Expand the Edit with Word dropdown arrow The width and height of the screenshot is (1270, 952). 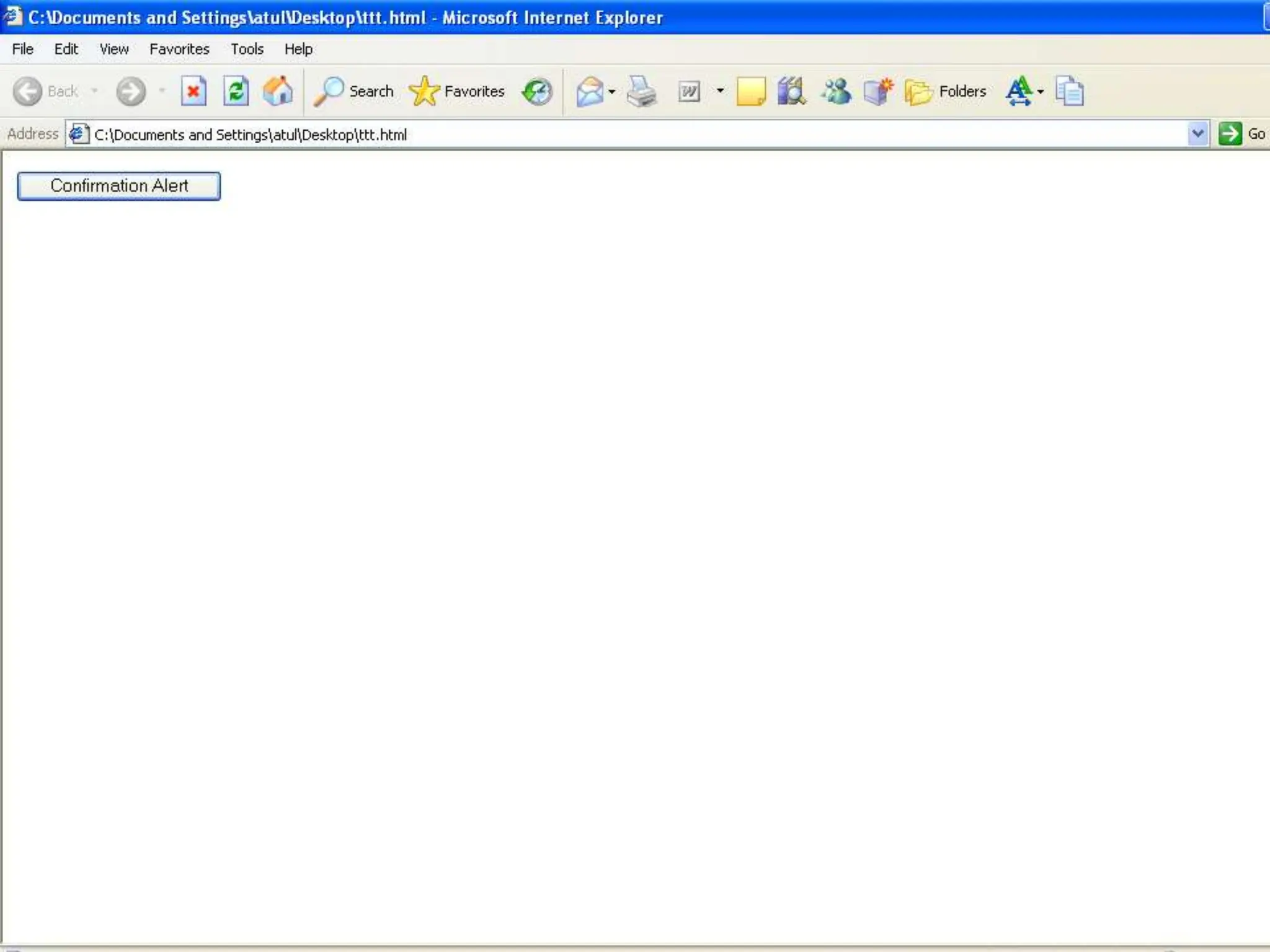pos(720,91)
